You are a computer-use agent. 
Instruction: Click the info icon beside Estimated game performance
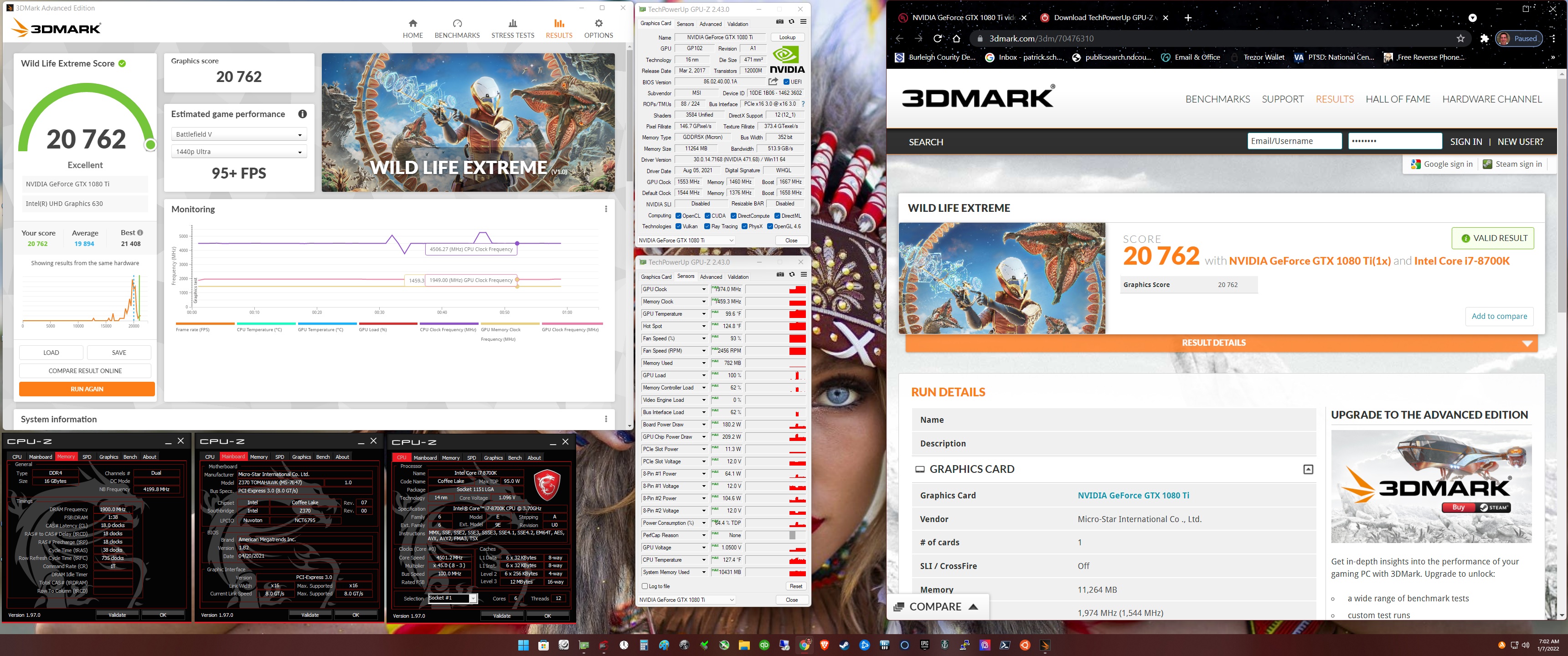tap(303, 114)
